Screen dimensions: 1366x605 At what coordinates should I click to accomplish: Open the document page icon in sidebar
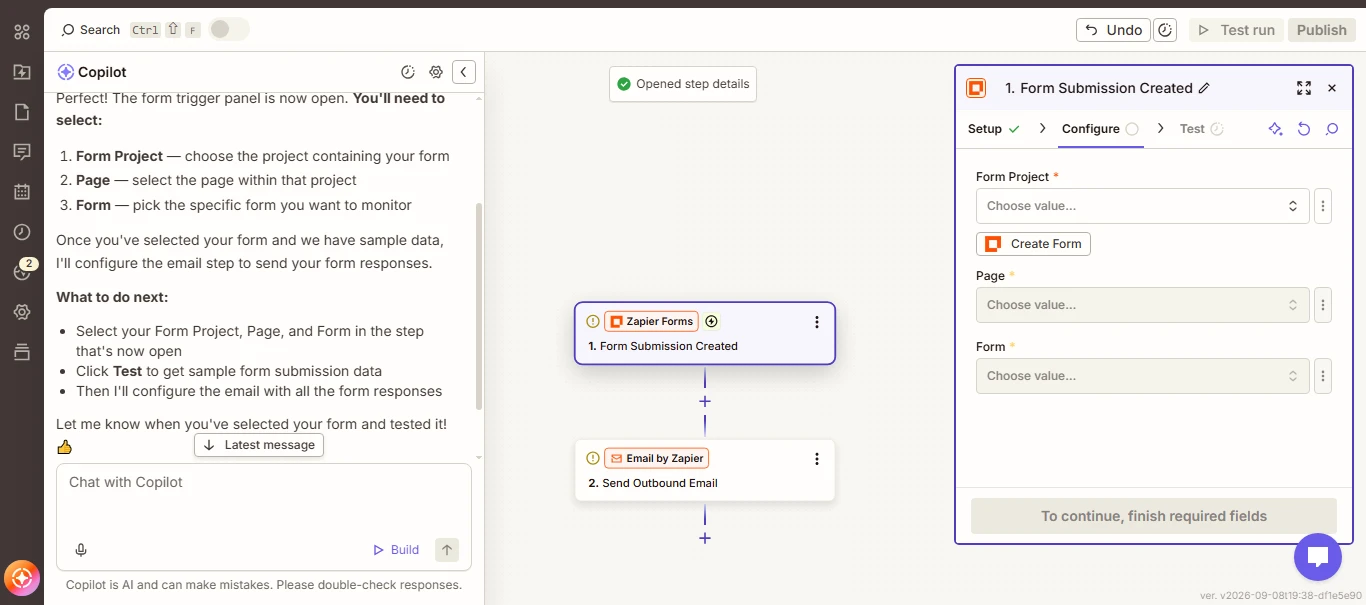22,112
